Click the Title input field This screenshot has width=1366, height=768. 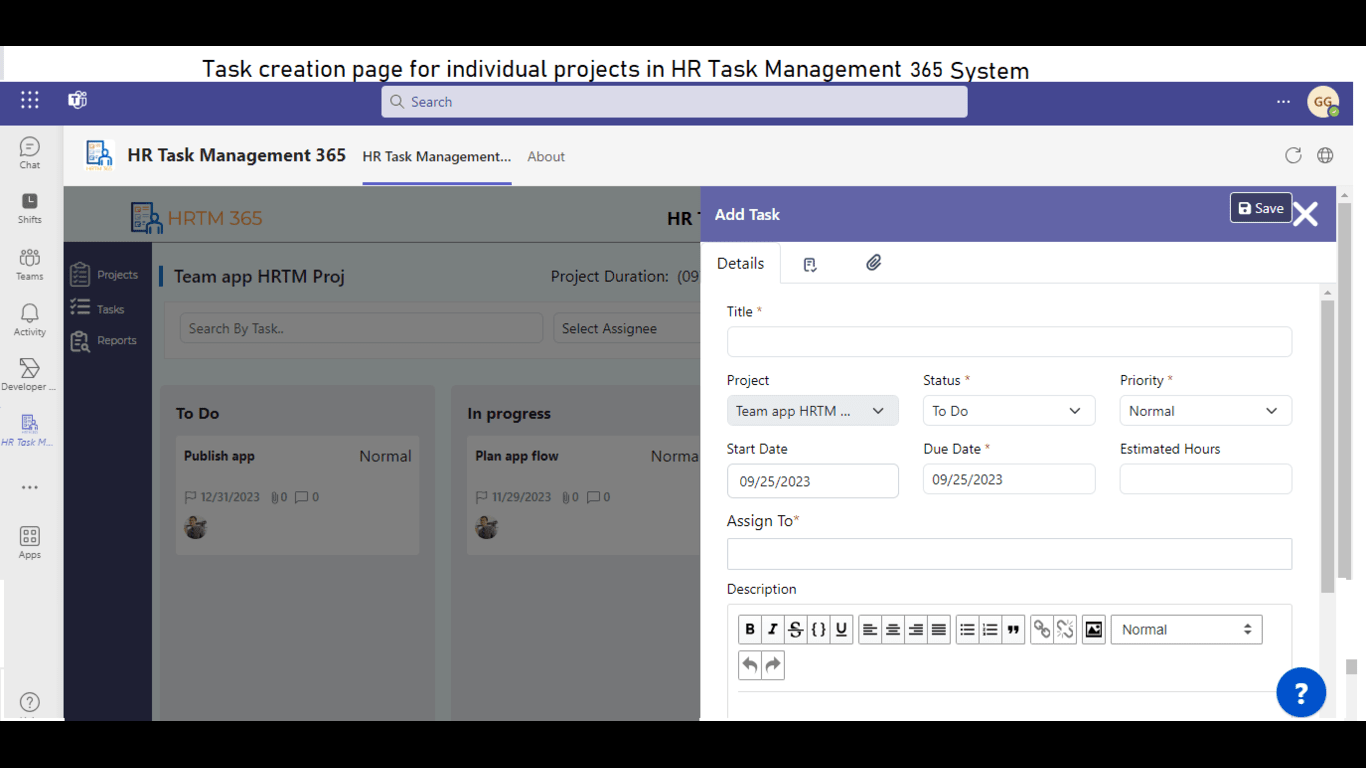(1009, 341)
